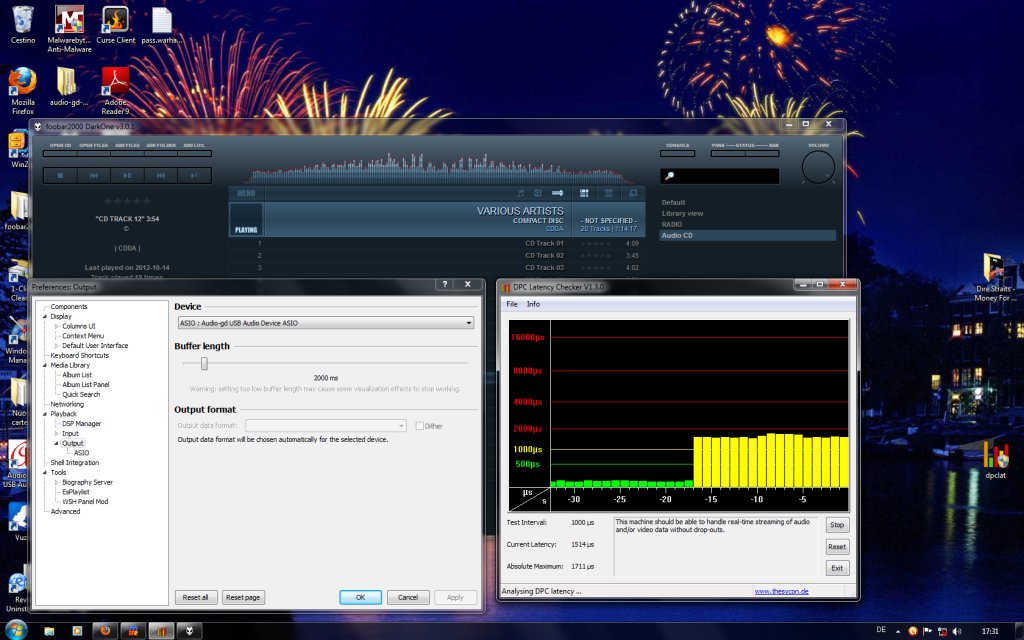
Task: Open the Malwarebytes Anti-Malware desktop icon
Action: pyautogui.click(x=69, y=29)
